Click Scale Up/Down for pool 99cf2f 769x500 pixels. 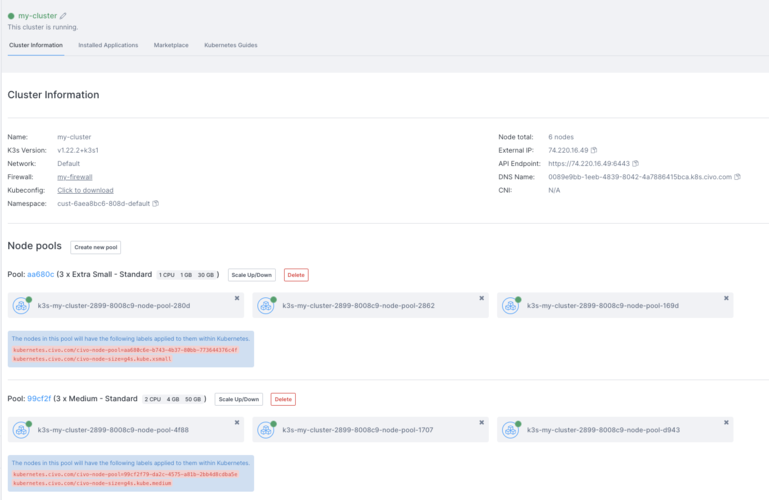(239, 399)
